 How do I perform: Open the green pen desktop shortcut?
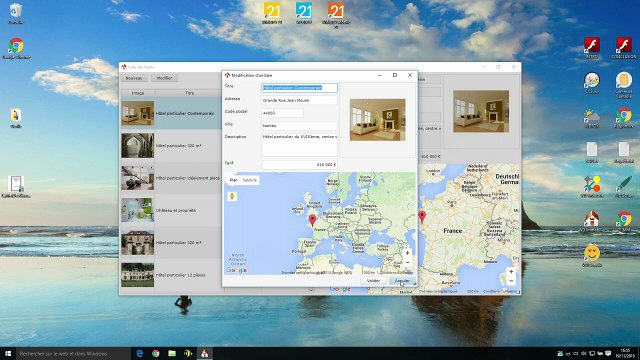tap(624, 186)
